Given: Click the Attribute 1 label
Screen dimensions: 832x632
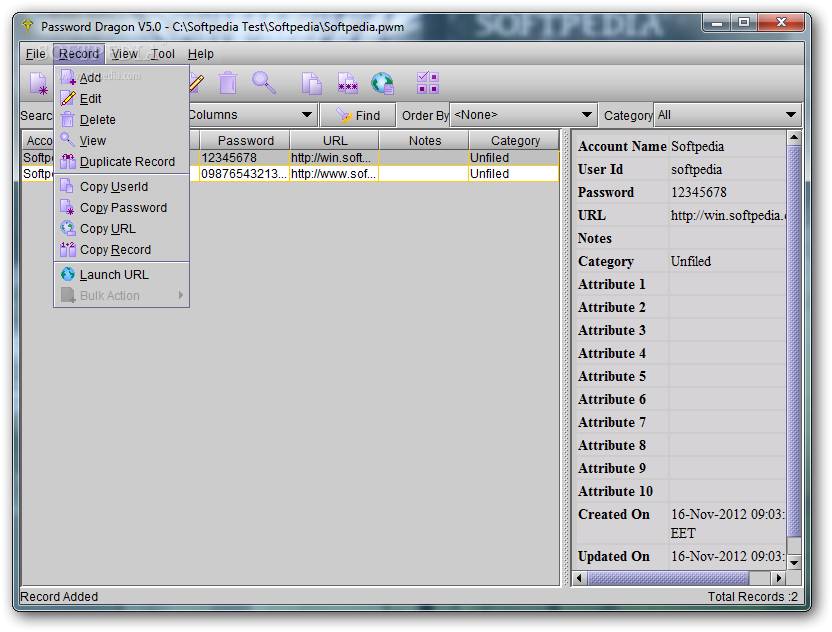Looking at the screenshot, I should [612, 284].
